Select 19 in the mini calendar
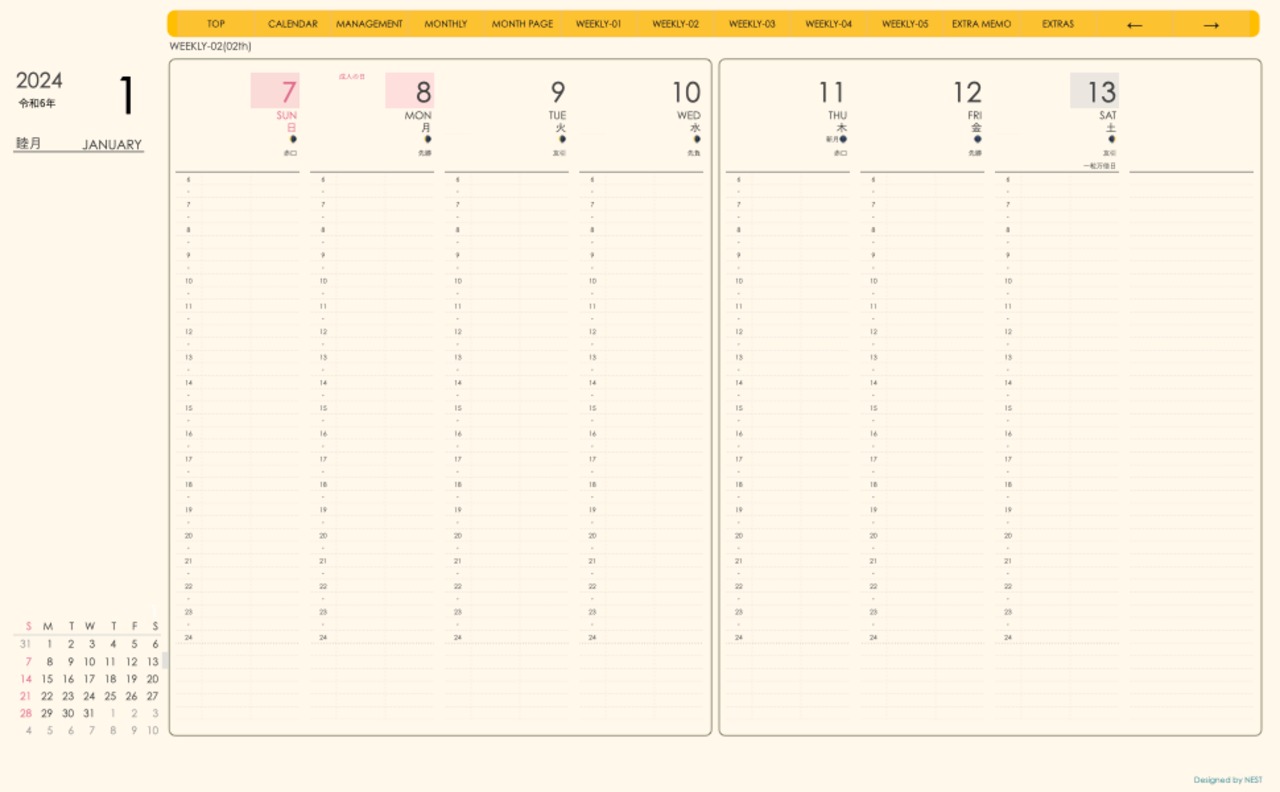Screen dimensions: 1280x792 pos(131,679)
